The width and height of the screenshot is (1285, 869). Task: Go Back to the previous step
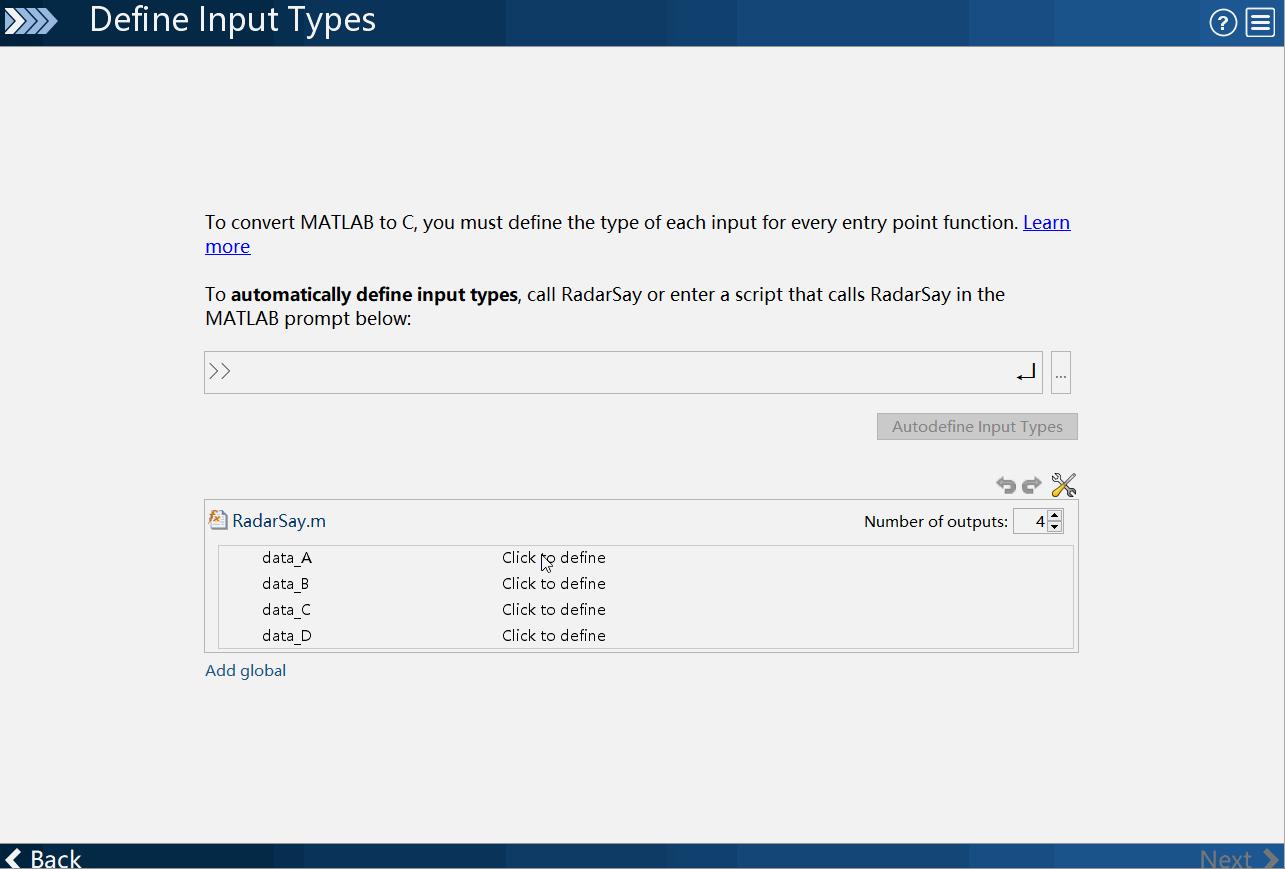pos(43,858)
